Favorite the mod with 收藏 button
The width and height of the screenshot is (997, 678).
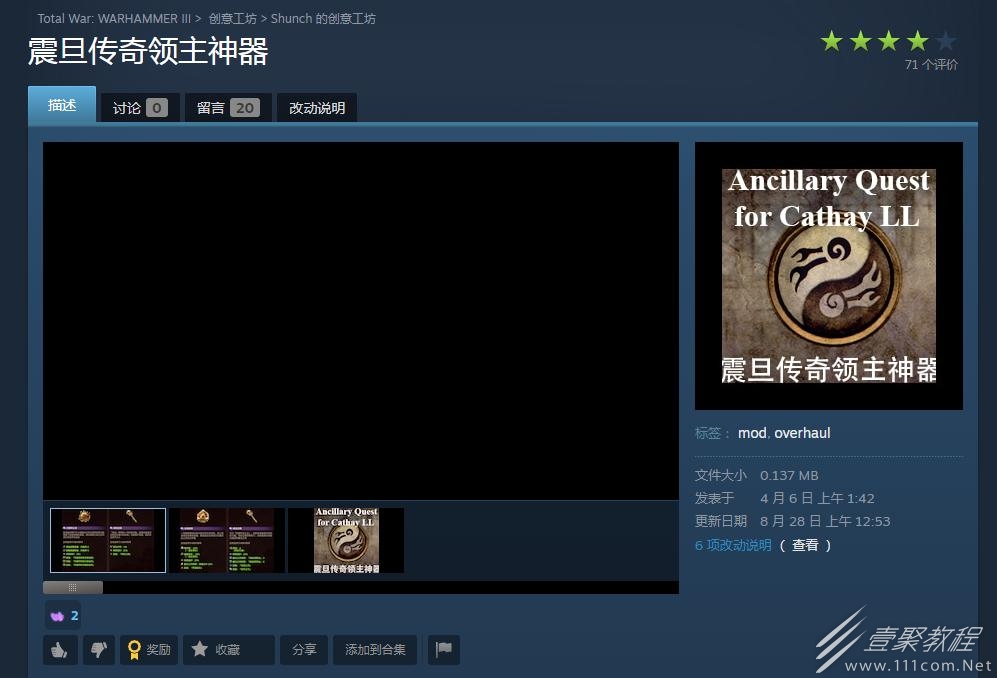(229, 649)
